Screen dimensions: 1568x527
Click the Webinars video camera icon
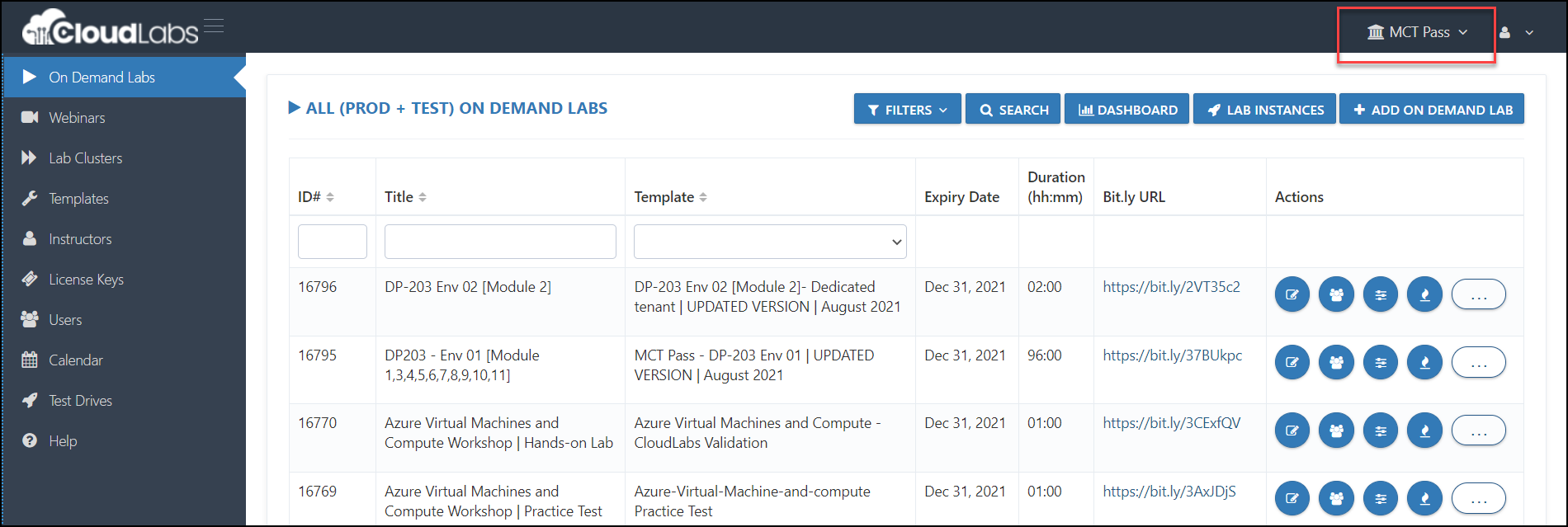click(x=30, y=117)
